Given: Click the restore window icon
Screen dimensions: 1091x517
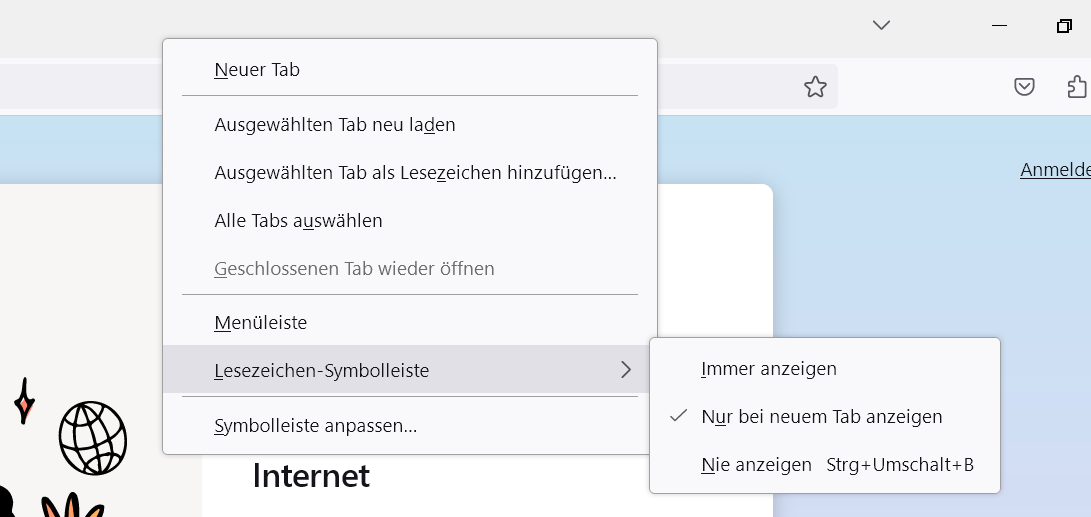Looking at the screenshot, I should [x=1064, y=26].
